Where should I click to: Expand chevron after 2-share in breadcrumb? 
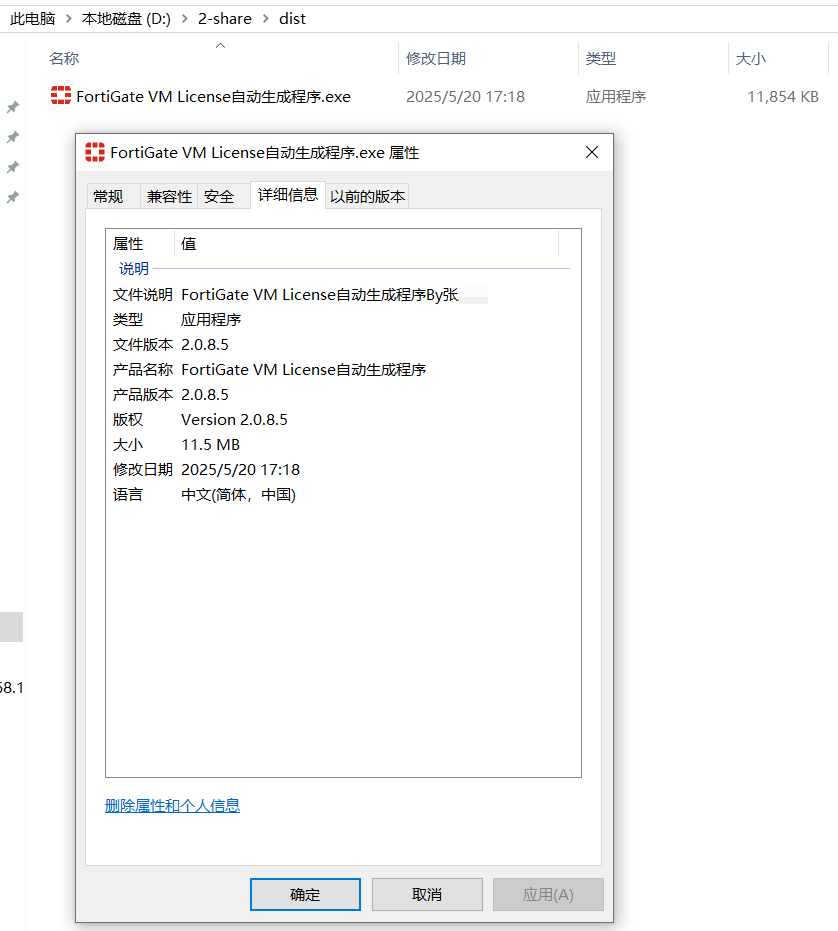(265, 19)
